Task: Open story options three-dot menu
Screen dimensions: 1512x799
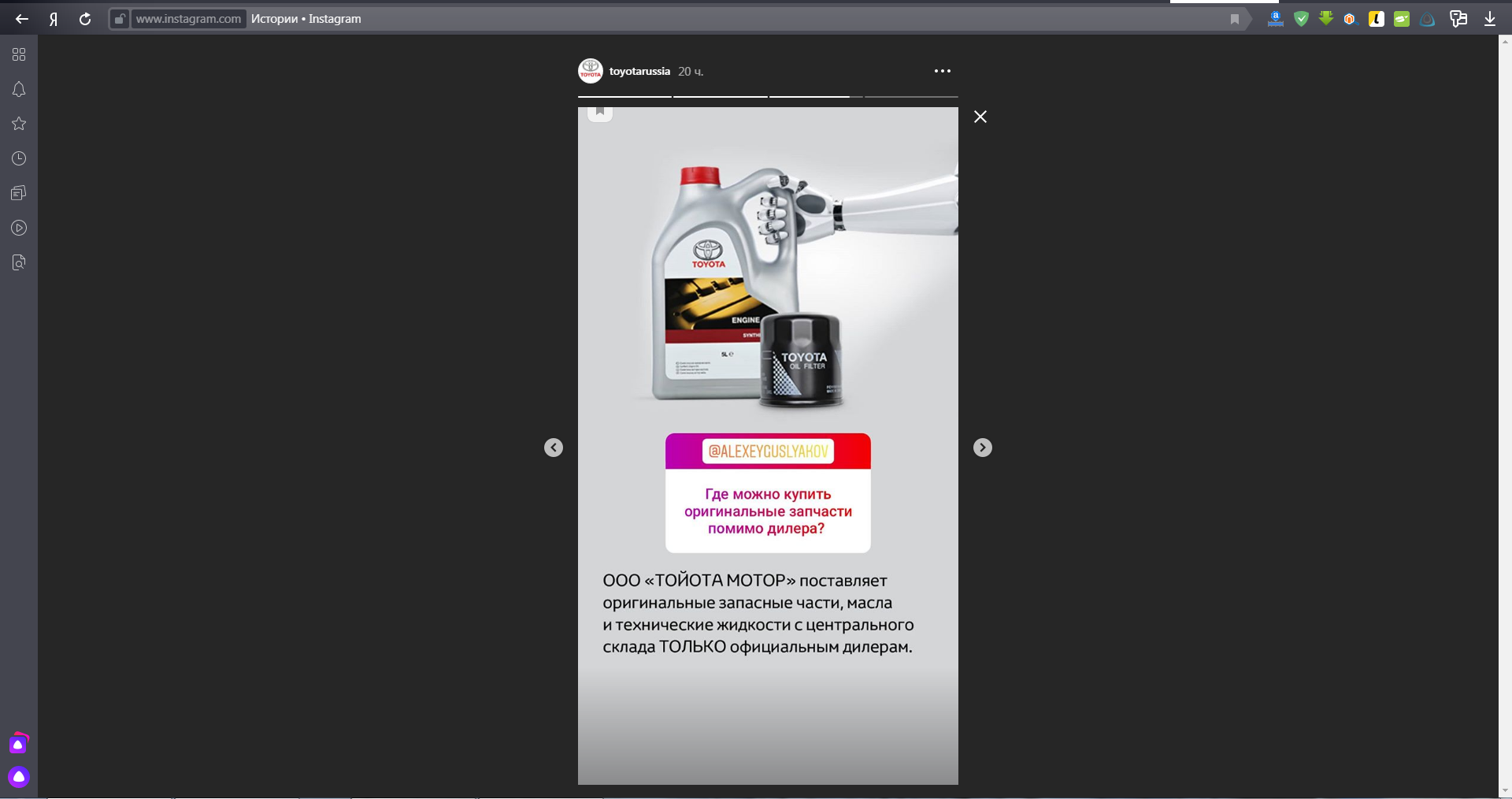Action: [943, 71]
